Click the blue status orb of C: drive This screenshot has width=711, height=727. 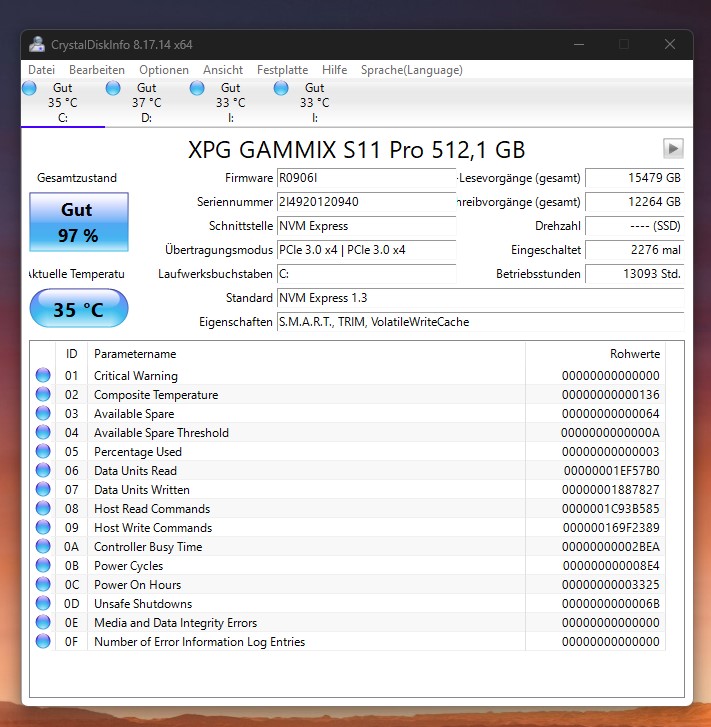pyautogui.click(x=29, y=88)
